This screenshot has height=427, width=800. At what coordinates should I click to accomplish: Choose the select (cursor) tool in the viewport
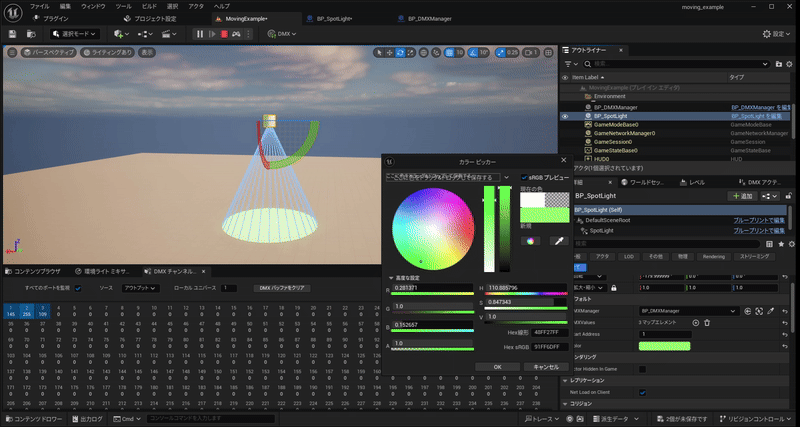tap(379, 52)
